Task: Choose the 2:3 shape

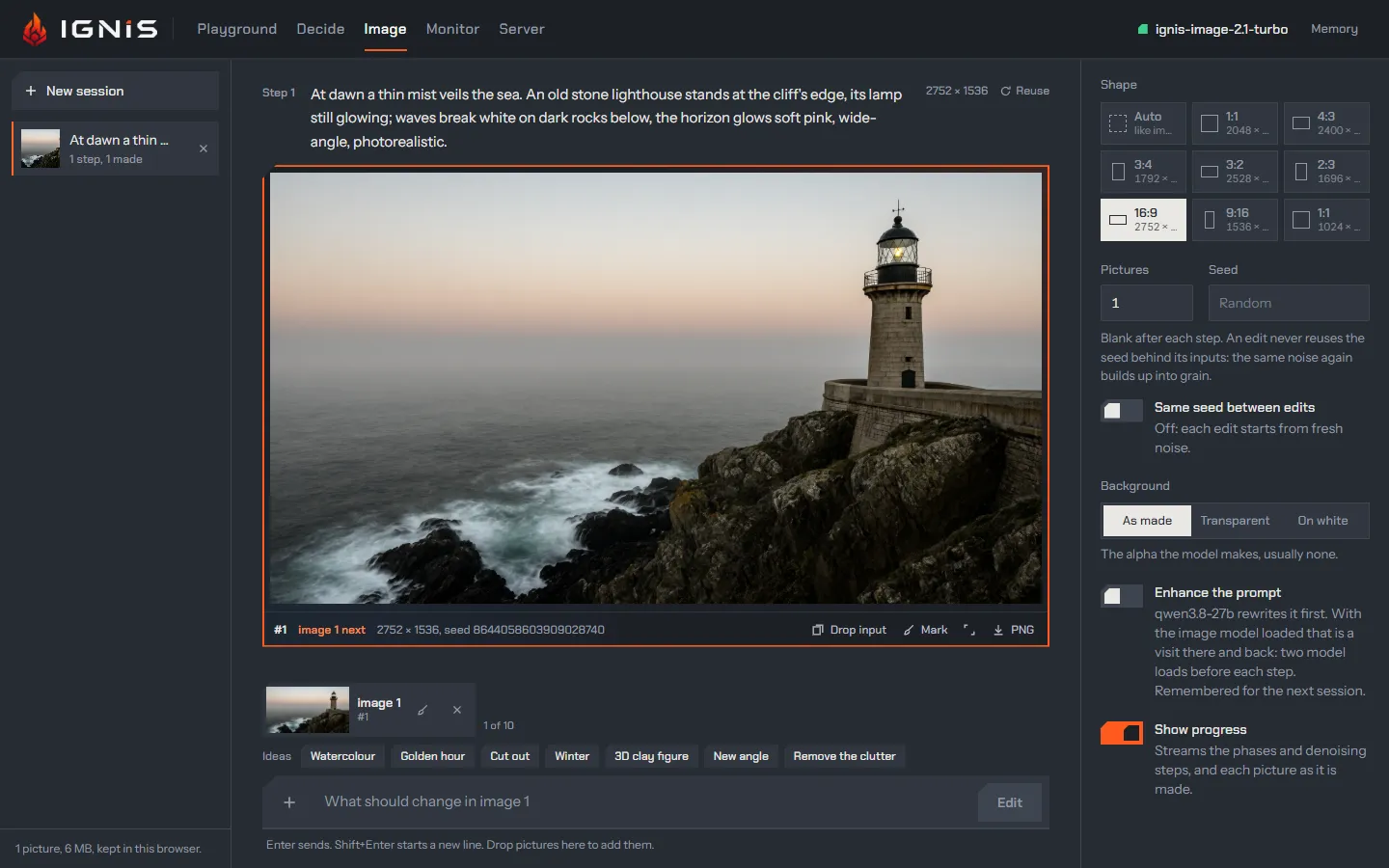Action: point(1326,172)
